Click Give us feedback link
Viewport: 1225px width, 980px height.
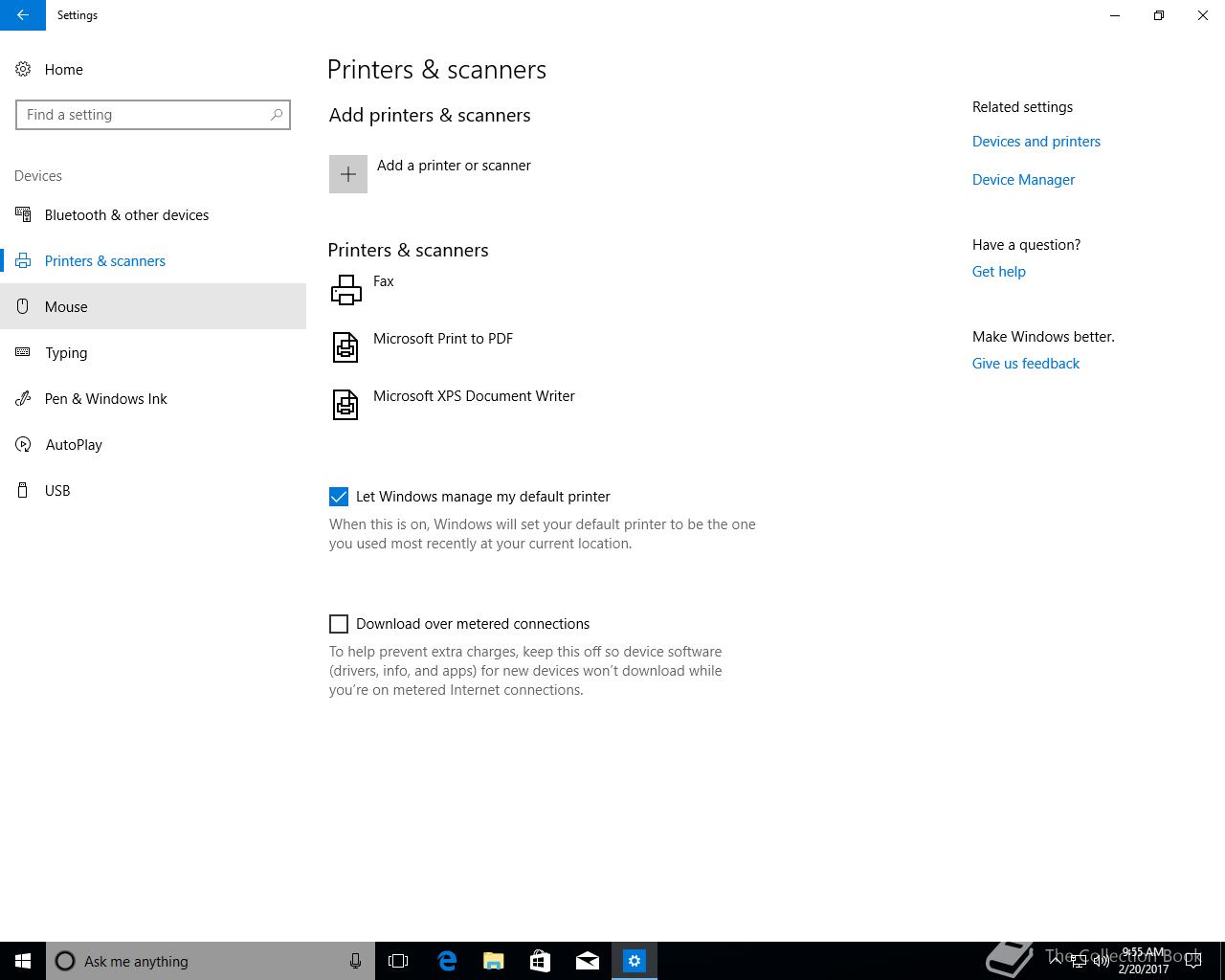1026,364
